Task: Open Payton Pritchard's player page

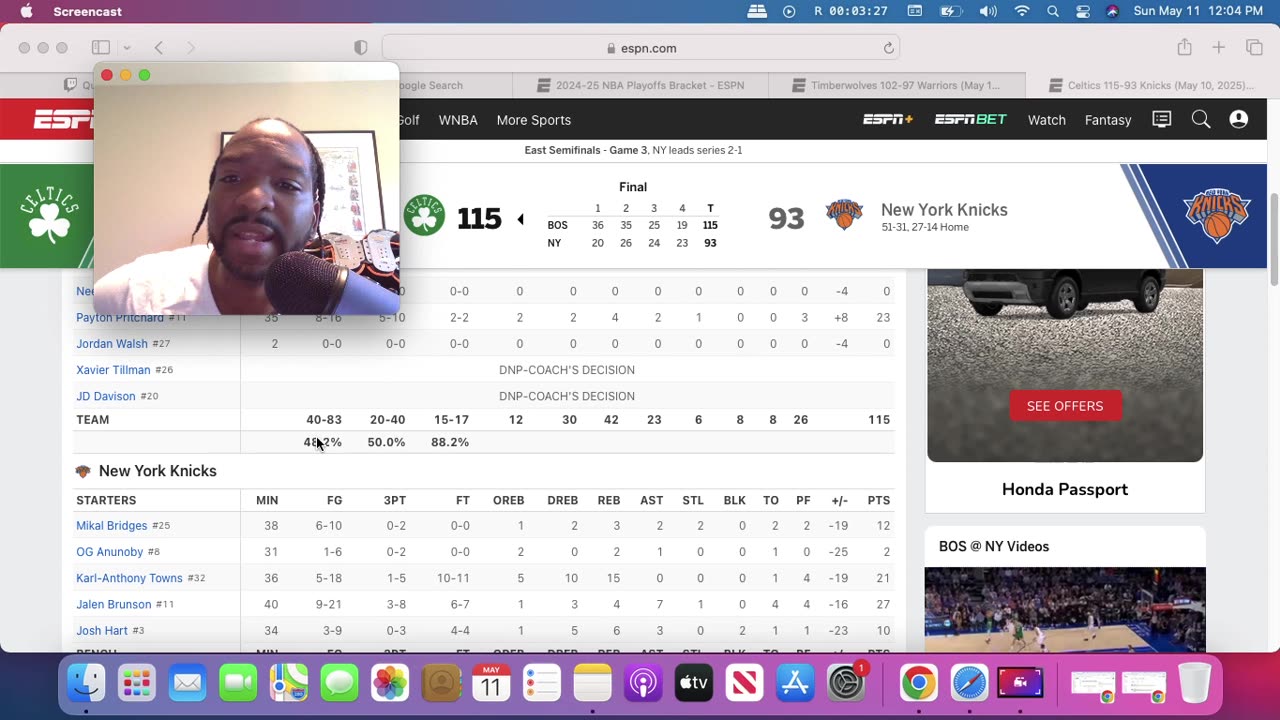Action: (x=120, y=318)
